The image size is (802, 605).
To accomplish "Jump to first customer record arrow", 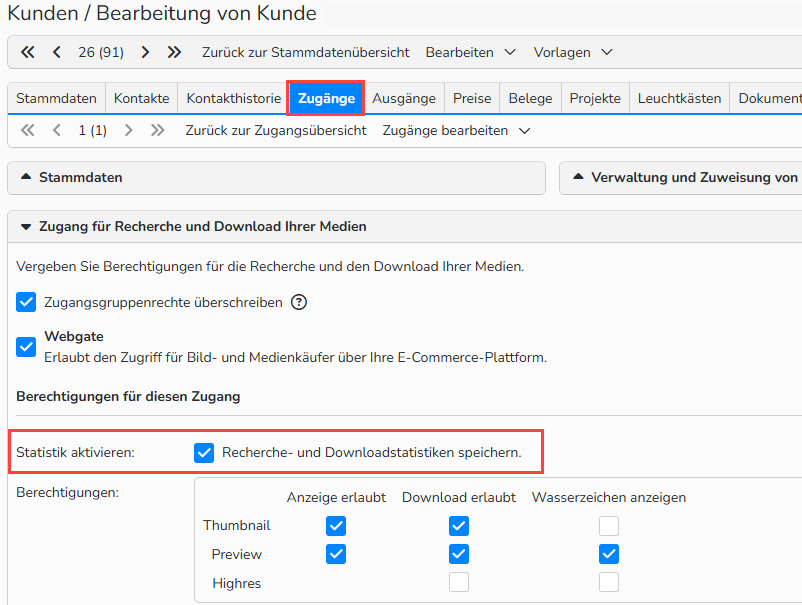I will click(x=28, y=52).
